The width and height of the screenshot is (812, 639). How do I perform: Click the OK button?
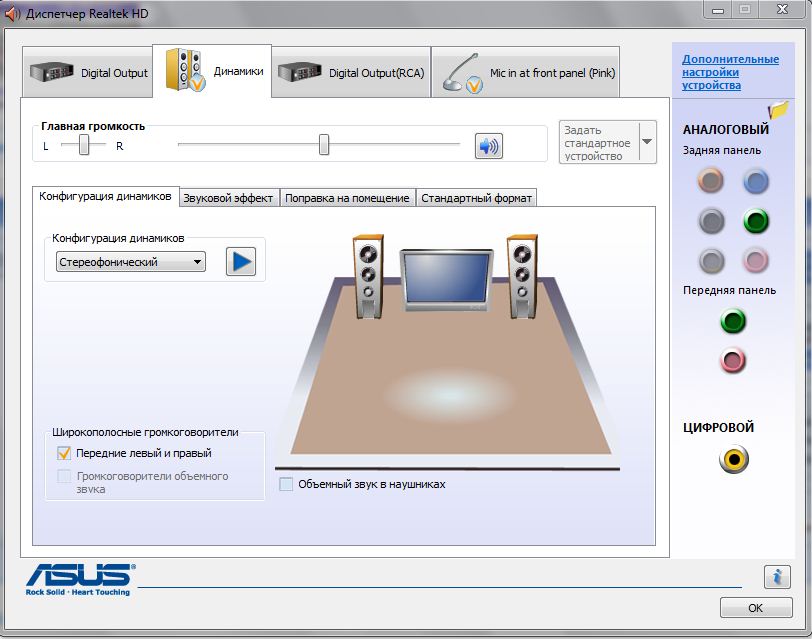(x=756, y=608)
